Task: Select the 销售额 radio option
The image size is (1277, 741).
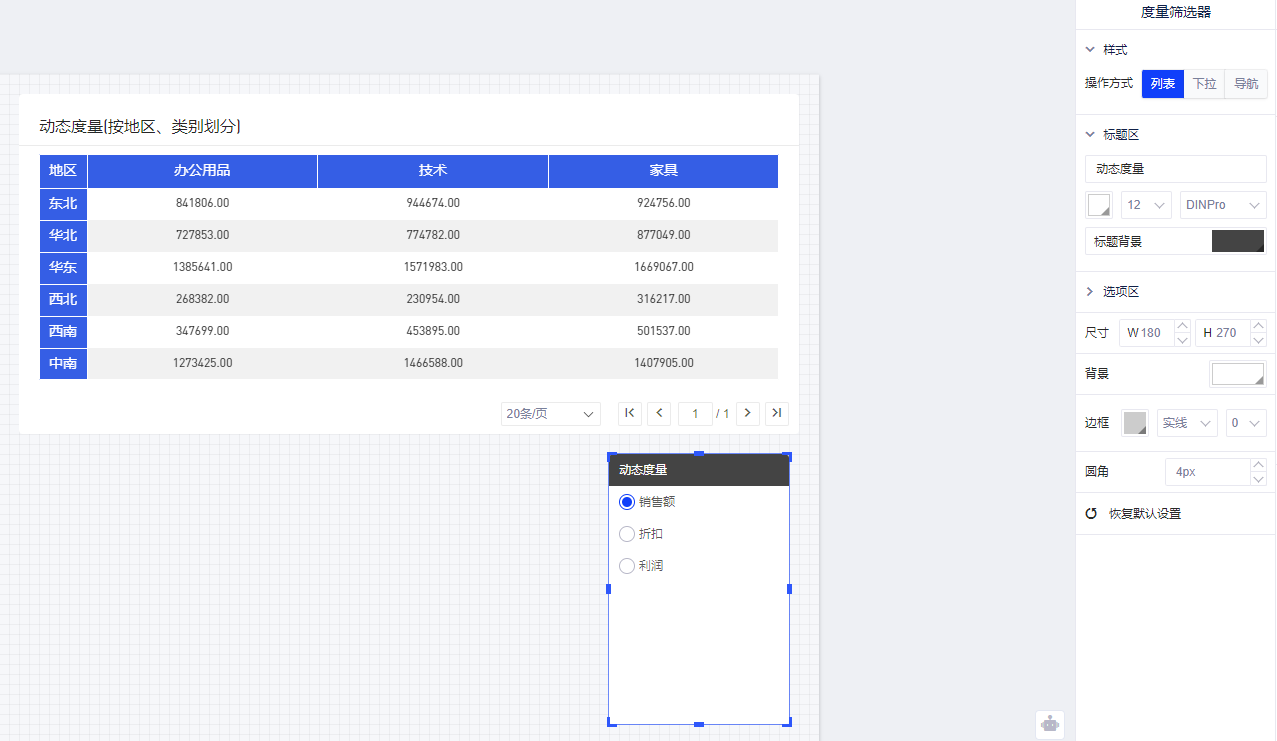Action: (627, 502)
